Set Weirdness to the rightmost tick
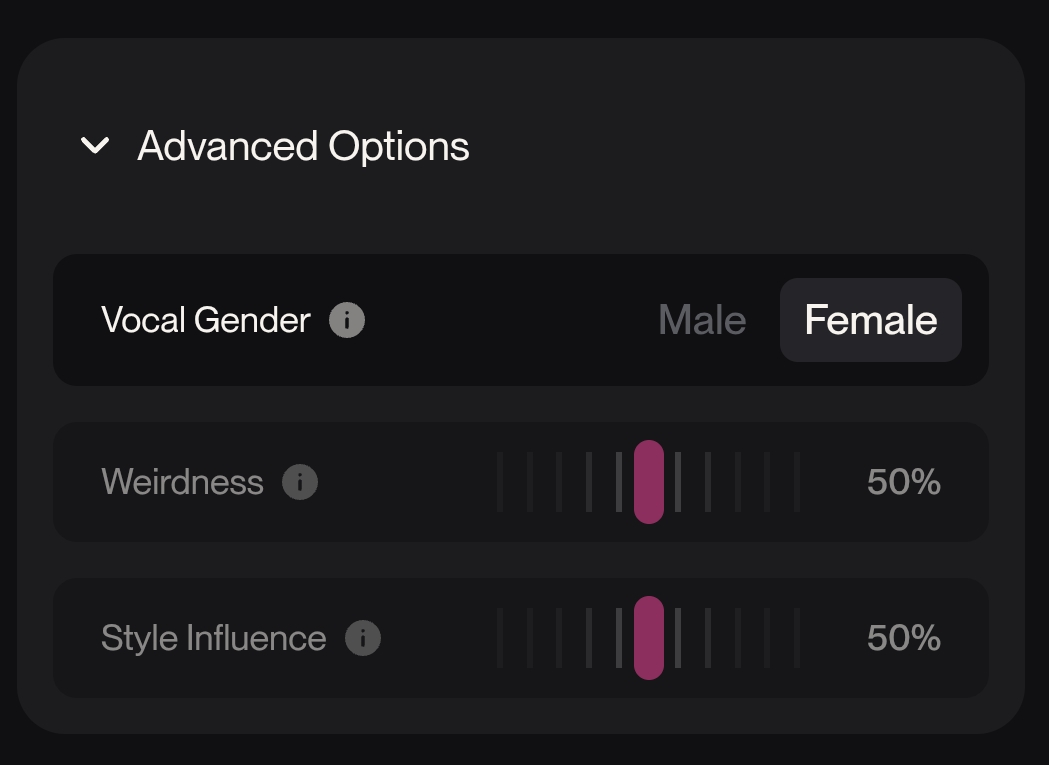 pos(797,482)
